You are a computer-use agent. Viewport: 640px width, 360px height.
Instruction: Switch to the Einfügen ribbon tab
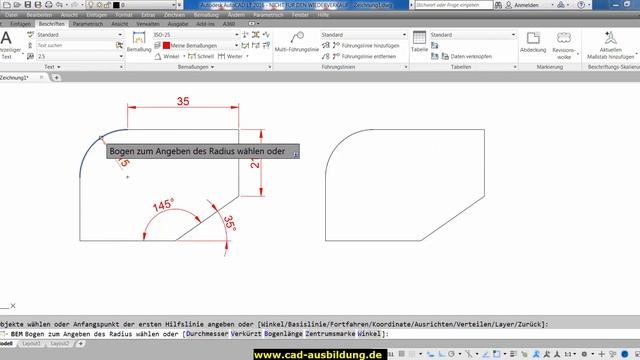pos(20,24)
